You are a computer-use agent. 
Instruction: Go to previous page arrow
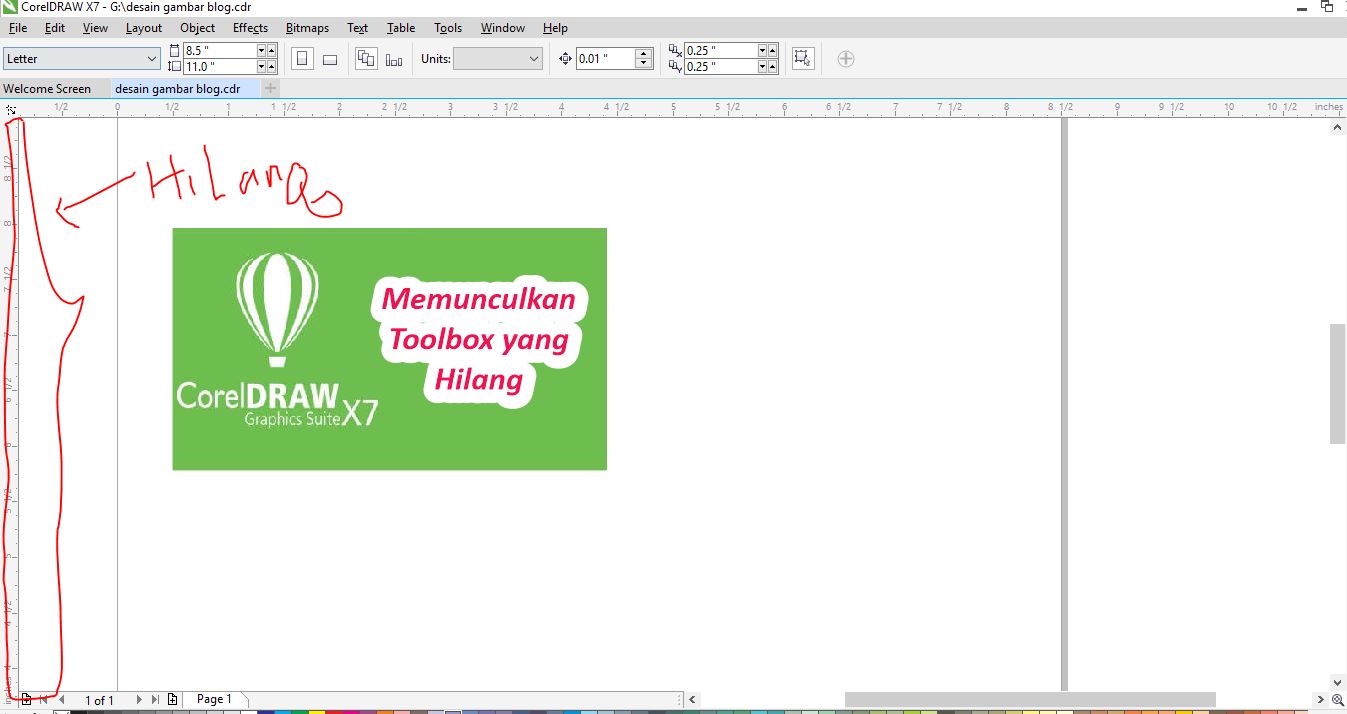[x=61, y=700]
